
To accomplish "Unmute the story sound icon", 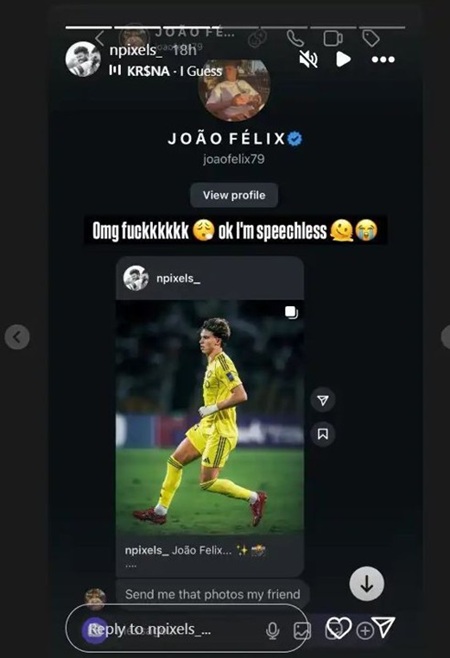I will 308,59.
